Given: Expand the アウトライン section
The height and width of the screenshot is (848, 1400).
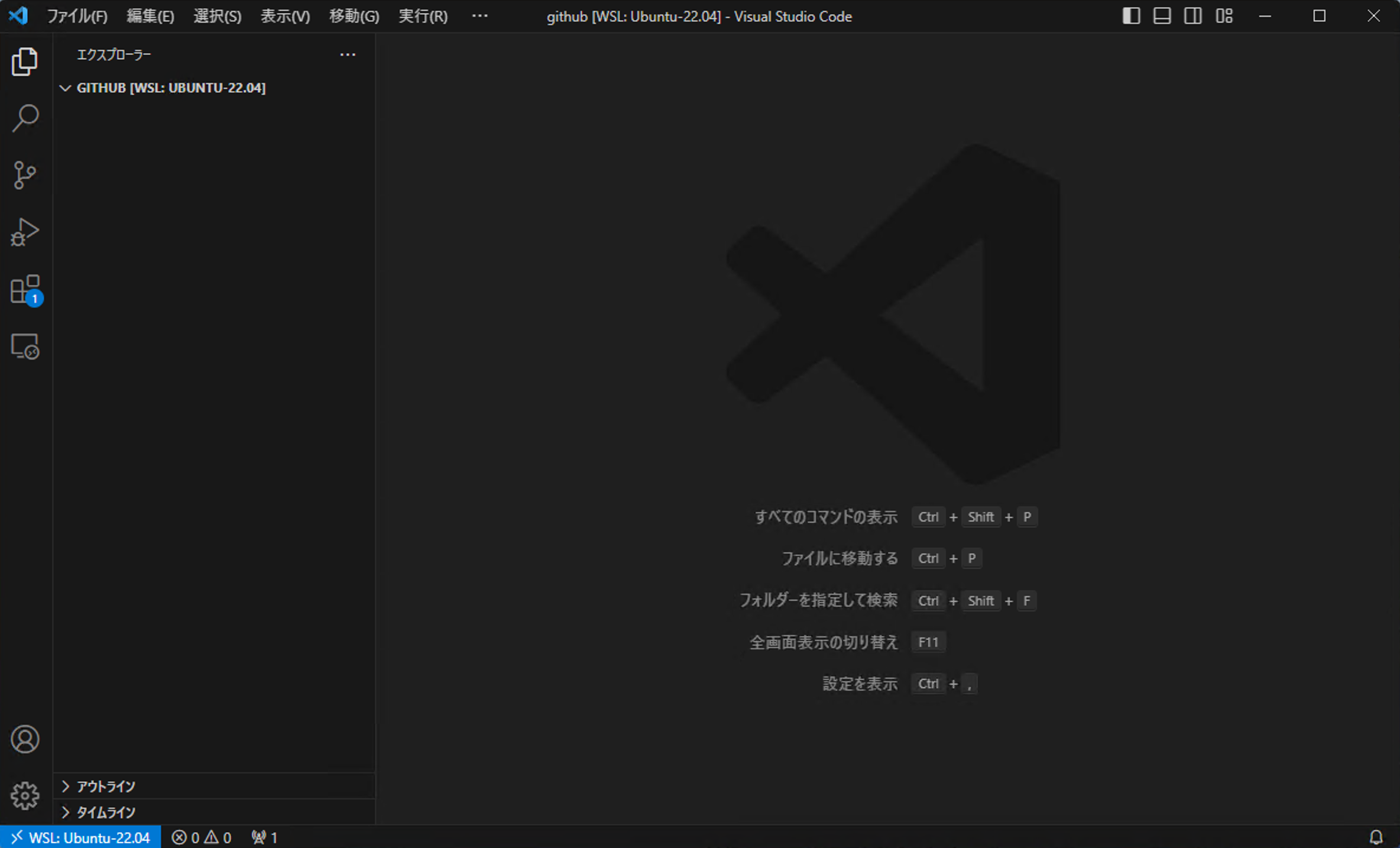Looking at the screenshot, I should coord(214,786).
